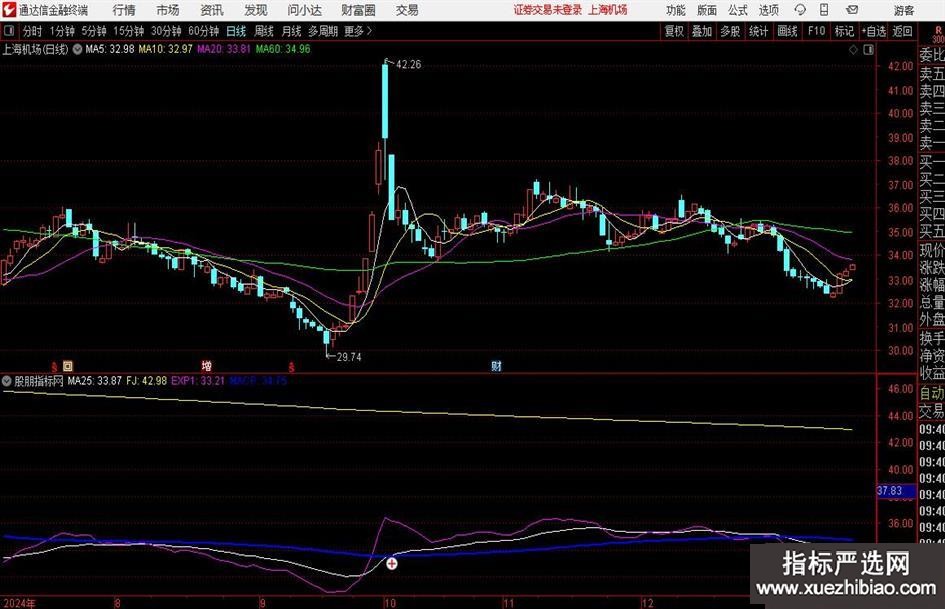Click the 回 marker at chart bottom

click(68, 366)
